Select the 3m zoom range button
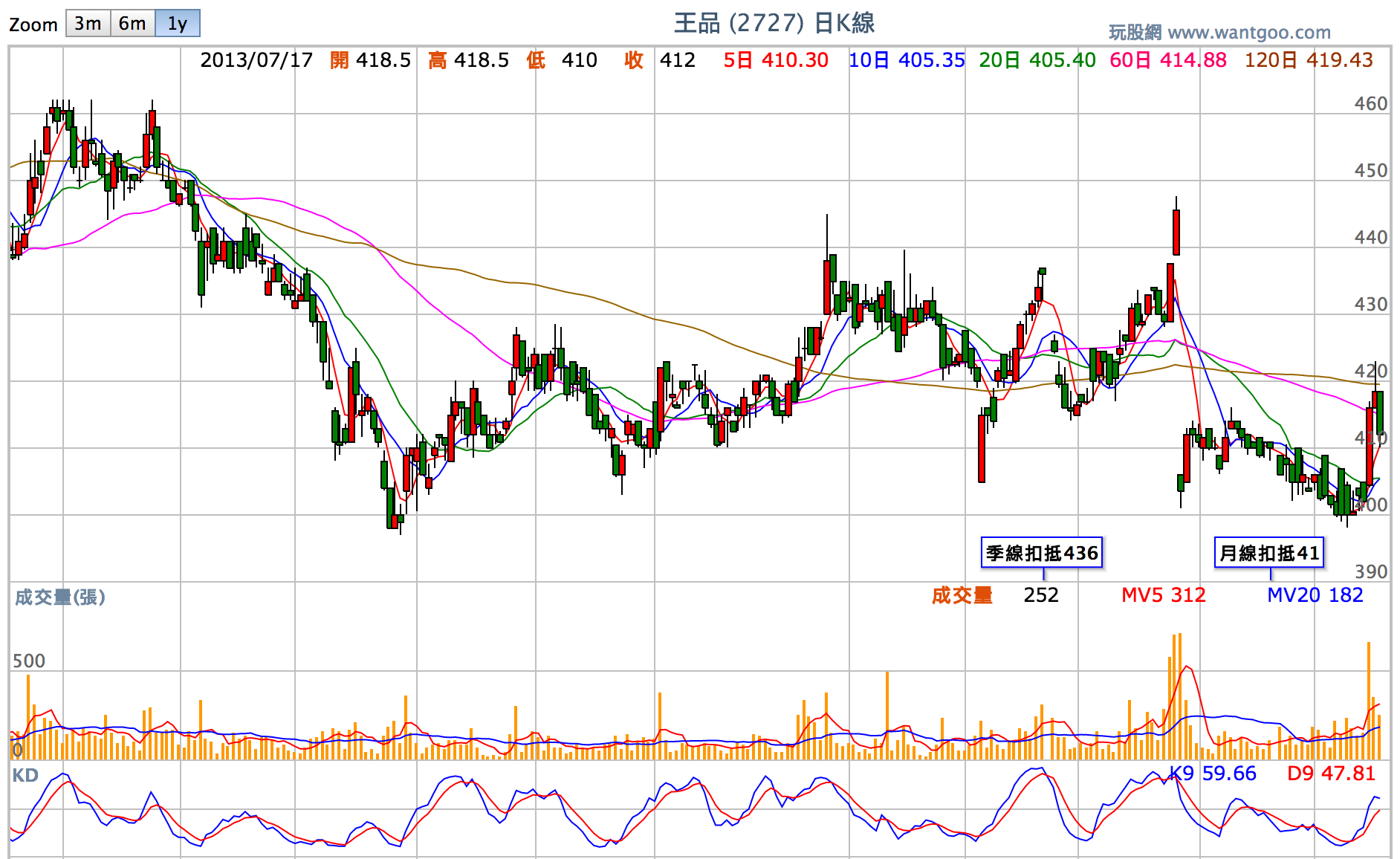The height and width of the screenshot is (859, 1400). point(88,24)
